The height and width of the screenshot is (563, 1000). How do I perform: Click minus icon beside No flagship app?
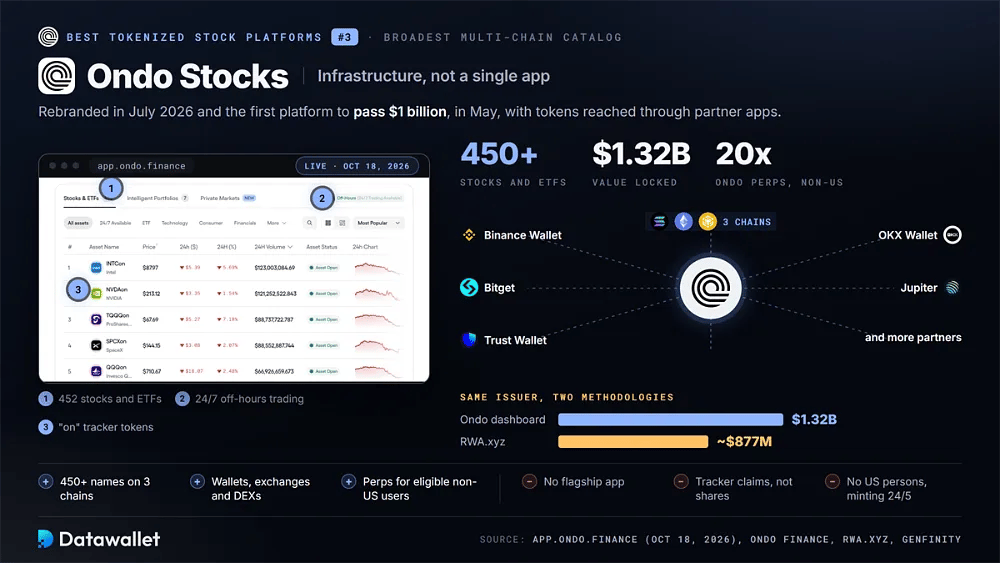[x=529, y=482]
